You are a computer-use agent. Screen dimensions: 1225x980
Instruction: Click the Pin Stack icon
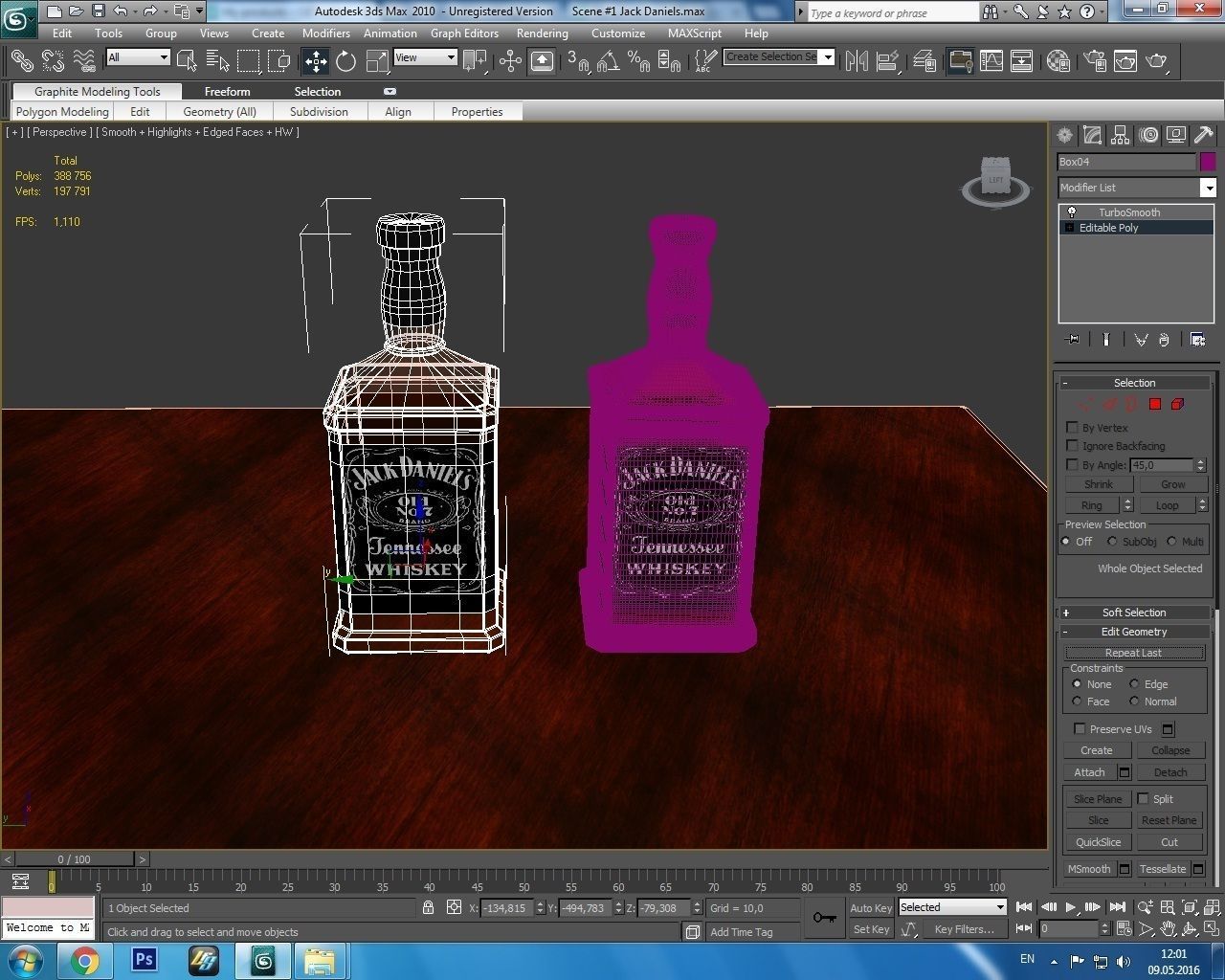click(x=1072, y=339)
